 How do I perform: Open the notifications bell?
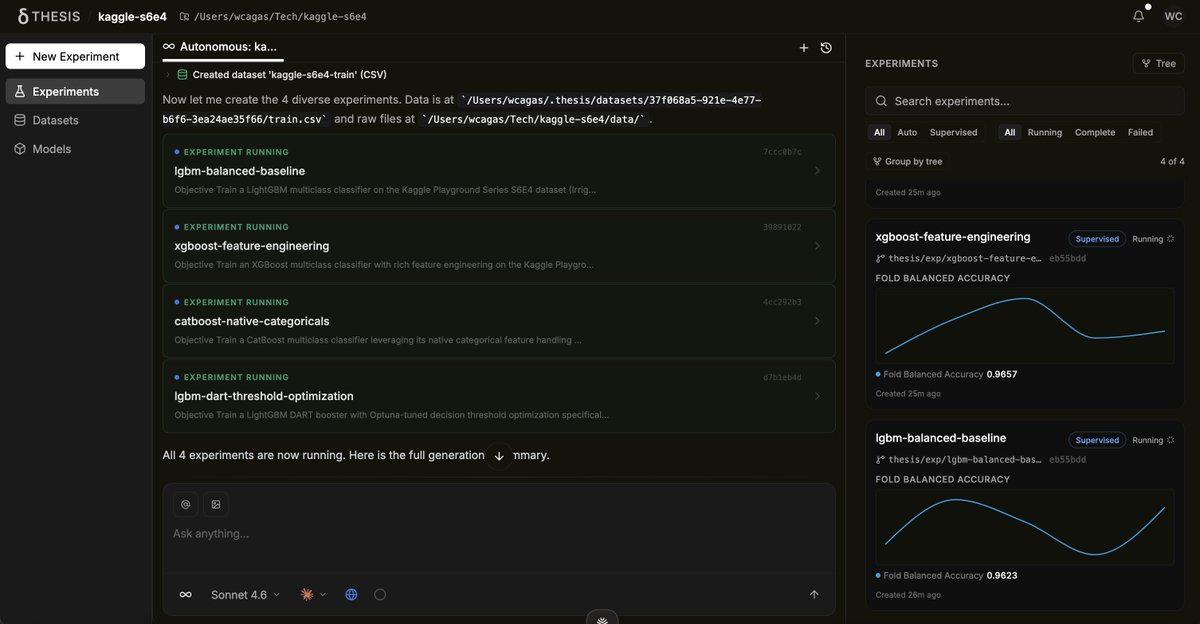1138,16
